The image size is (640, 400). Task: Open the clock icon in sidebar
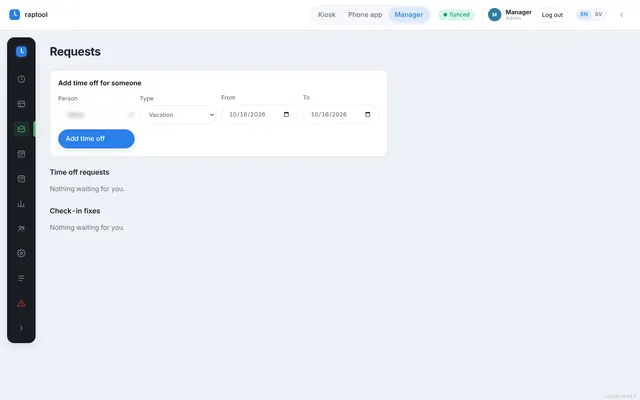click(21, 79)
